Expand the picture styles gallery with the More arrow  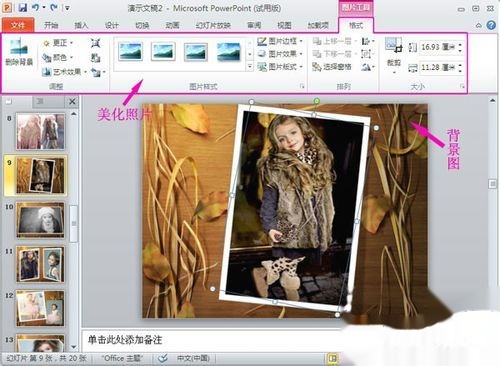pyautogui.click(x=250, y=67)
